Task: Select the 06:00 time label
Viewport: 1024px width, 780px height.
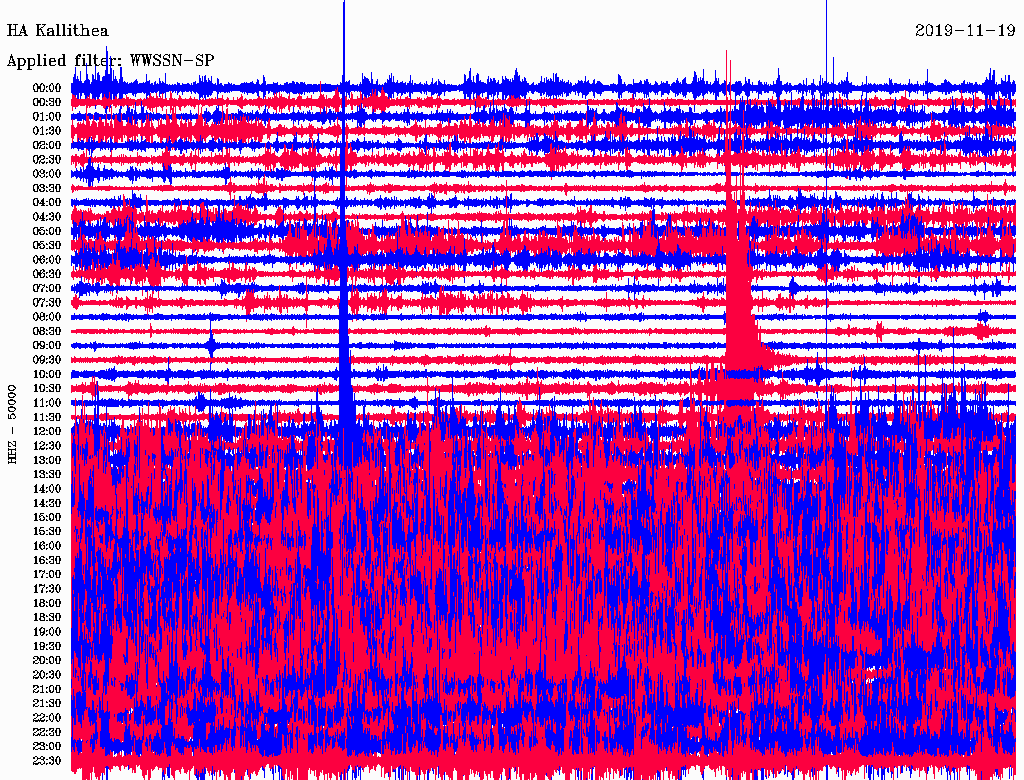Action: [x=47, y=260]
